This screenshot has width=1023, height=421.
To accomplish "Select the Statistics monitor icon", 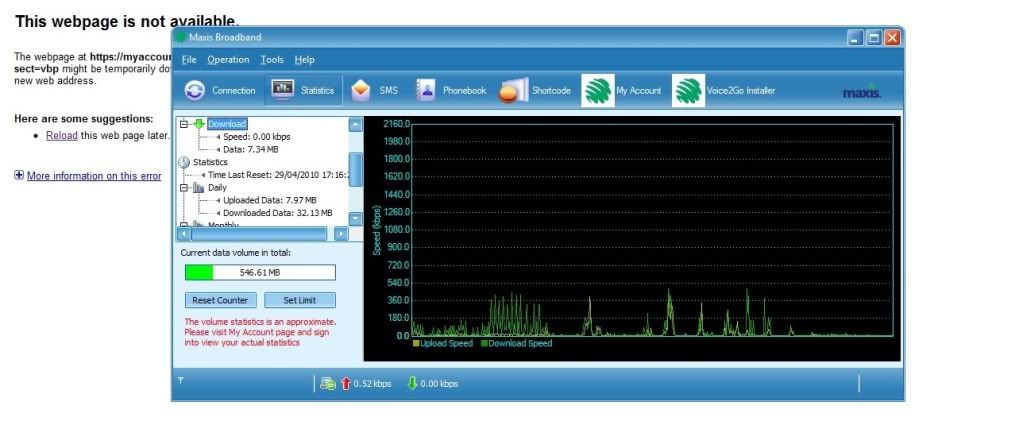I will pos(283,90).
